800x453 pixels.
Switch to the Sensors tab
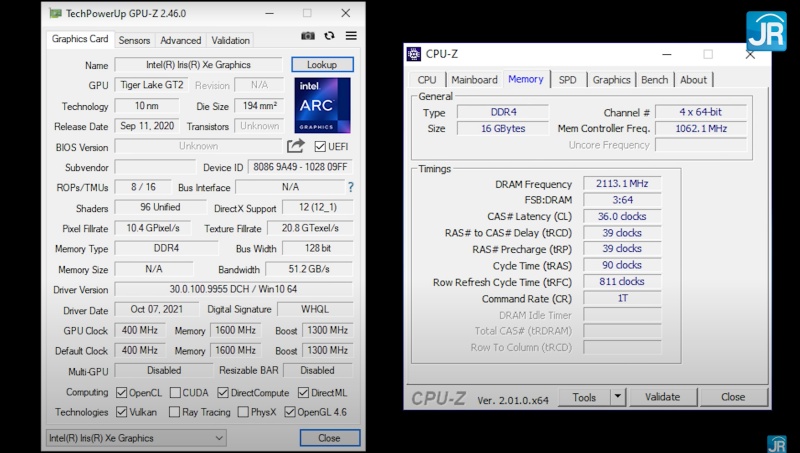pos(134,40)
